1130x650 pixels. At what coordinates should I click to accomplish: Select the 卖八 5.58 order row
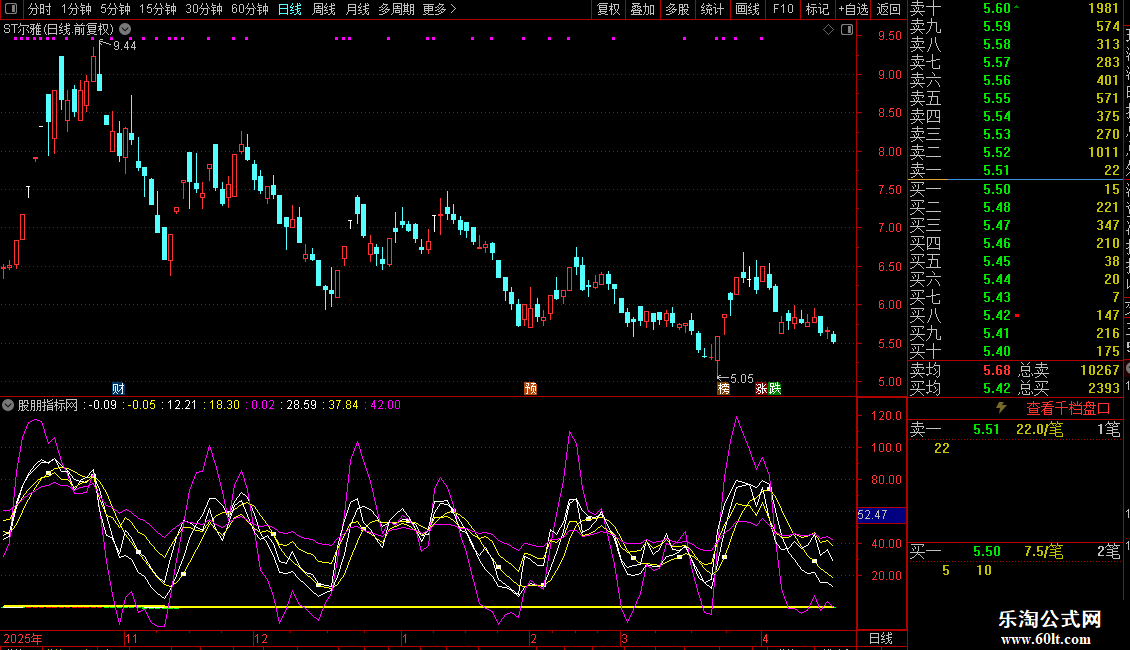coord(1015,44)
